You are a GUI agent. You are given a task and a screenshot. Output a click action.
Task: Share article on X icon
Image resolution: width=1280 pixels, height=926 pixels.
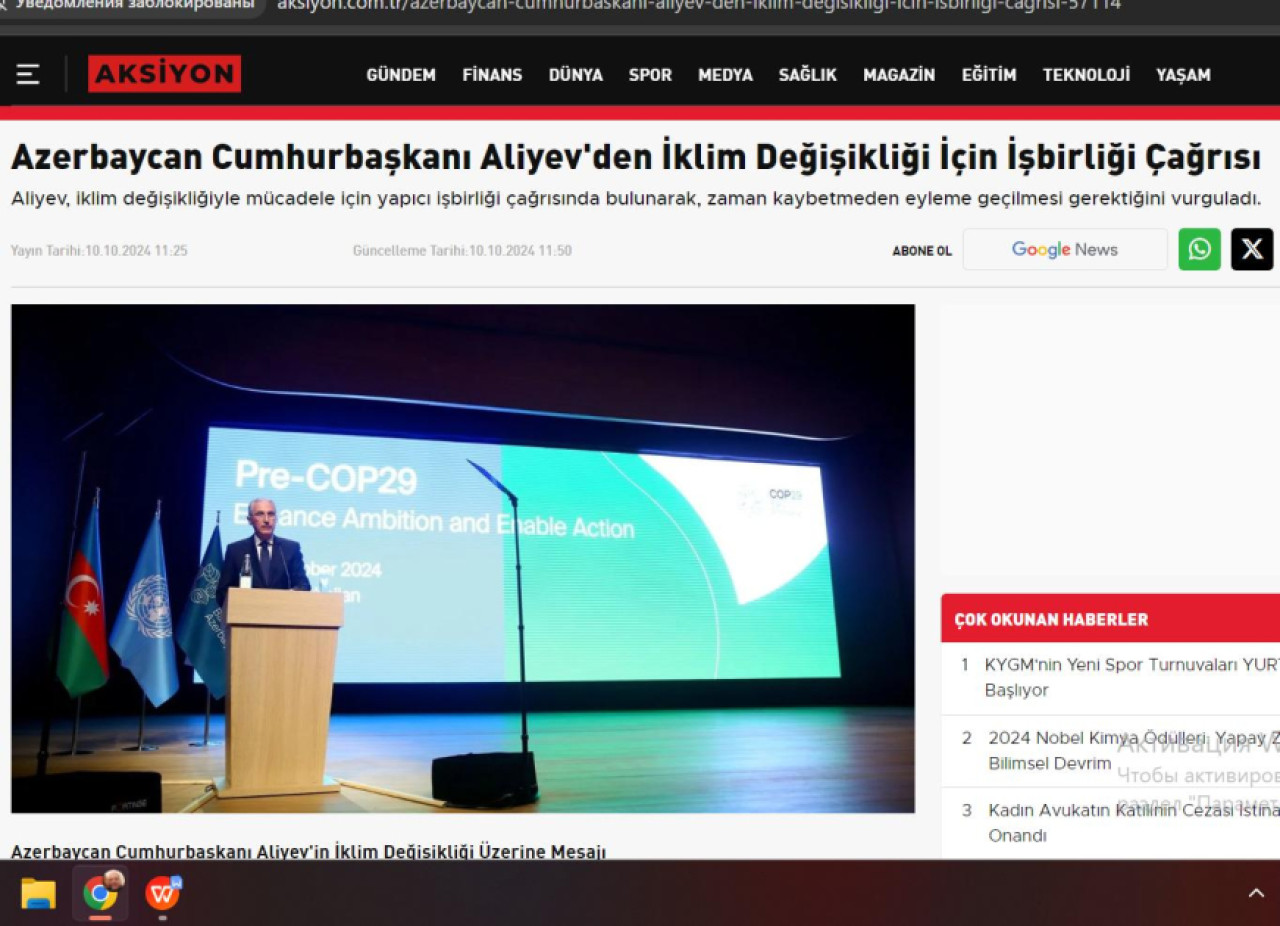click(x=1252, y=249)
